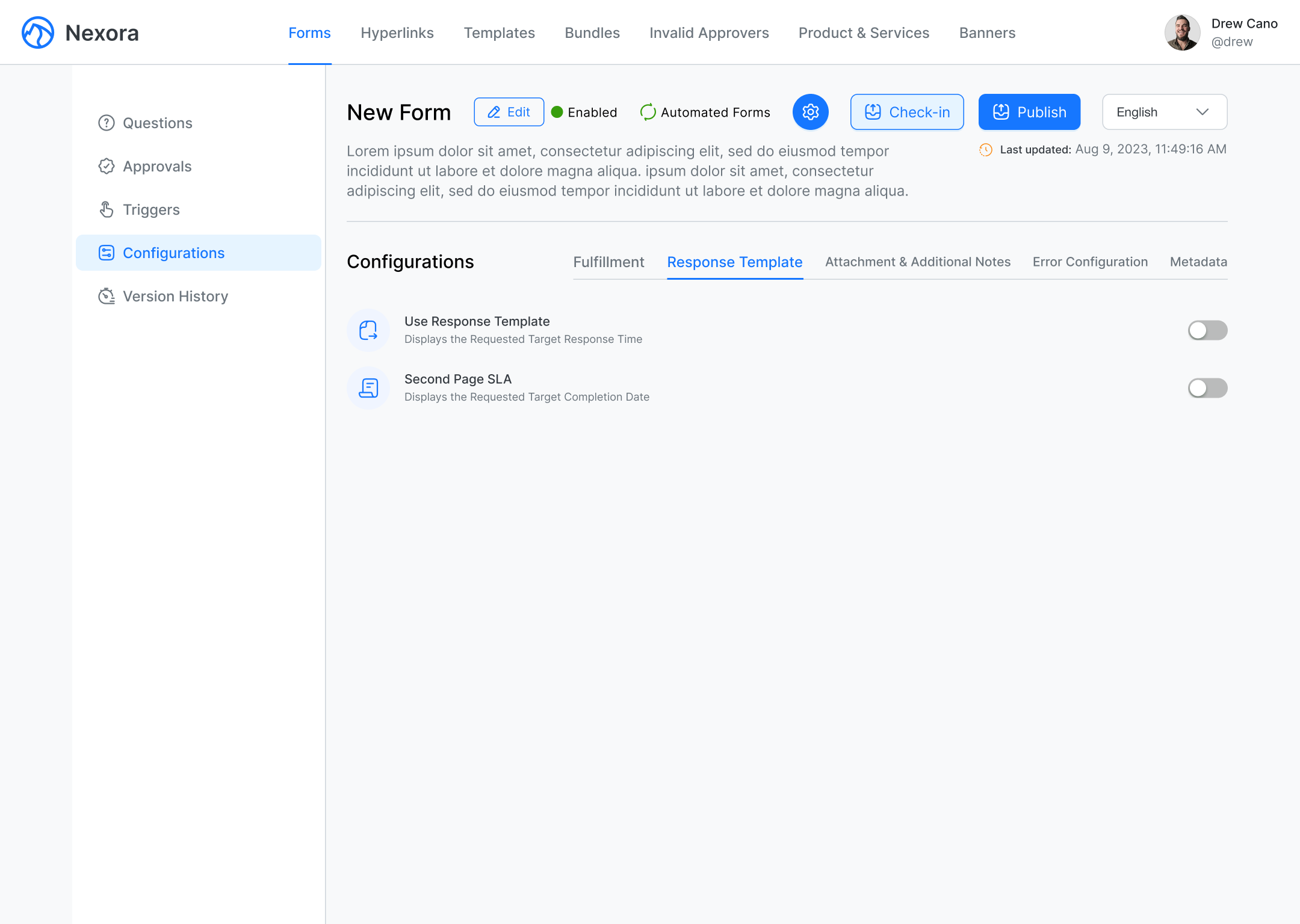Image resolution: width=1300 pixels, height=924 pixels.
Task: Enable the Use Response Template toggle
Action: click(x=1207, y=330)
